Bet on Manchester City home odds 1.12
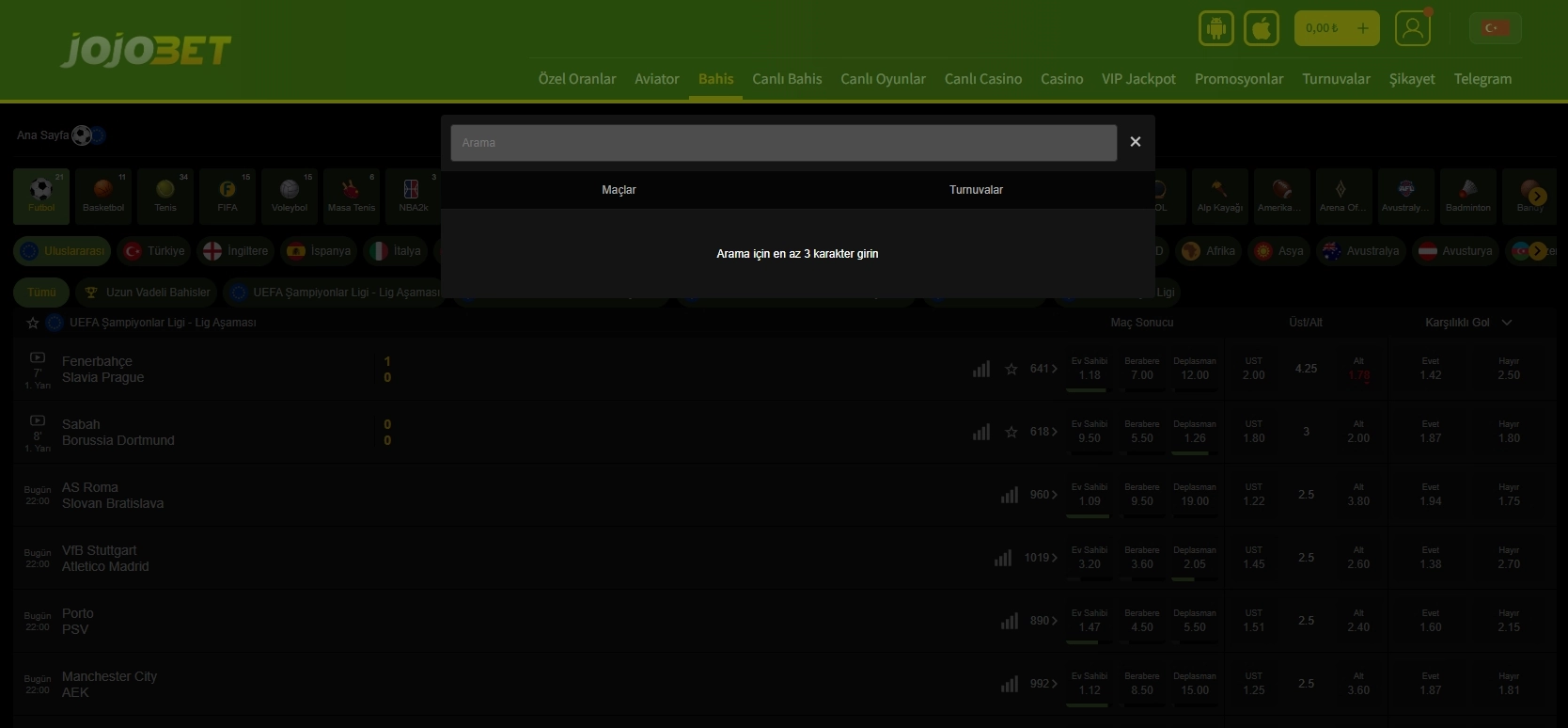The image size is (1568, 728). pos(1090,684)
